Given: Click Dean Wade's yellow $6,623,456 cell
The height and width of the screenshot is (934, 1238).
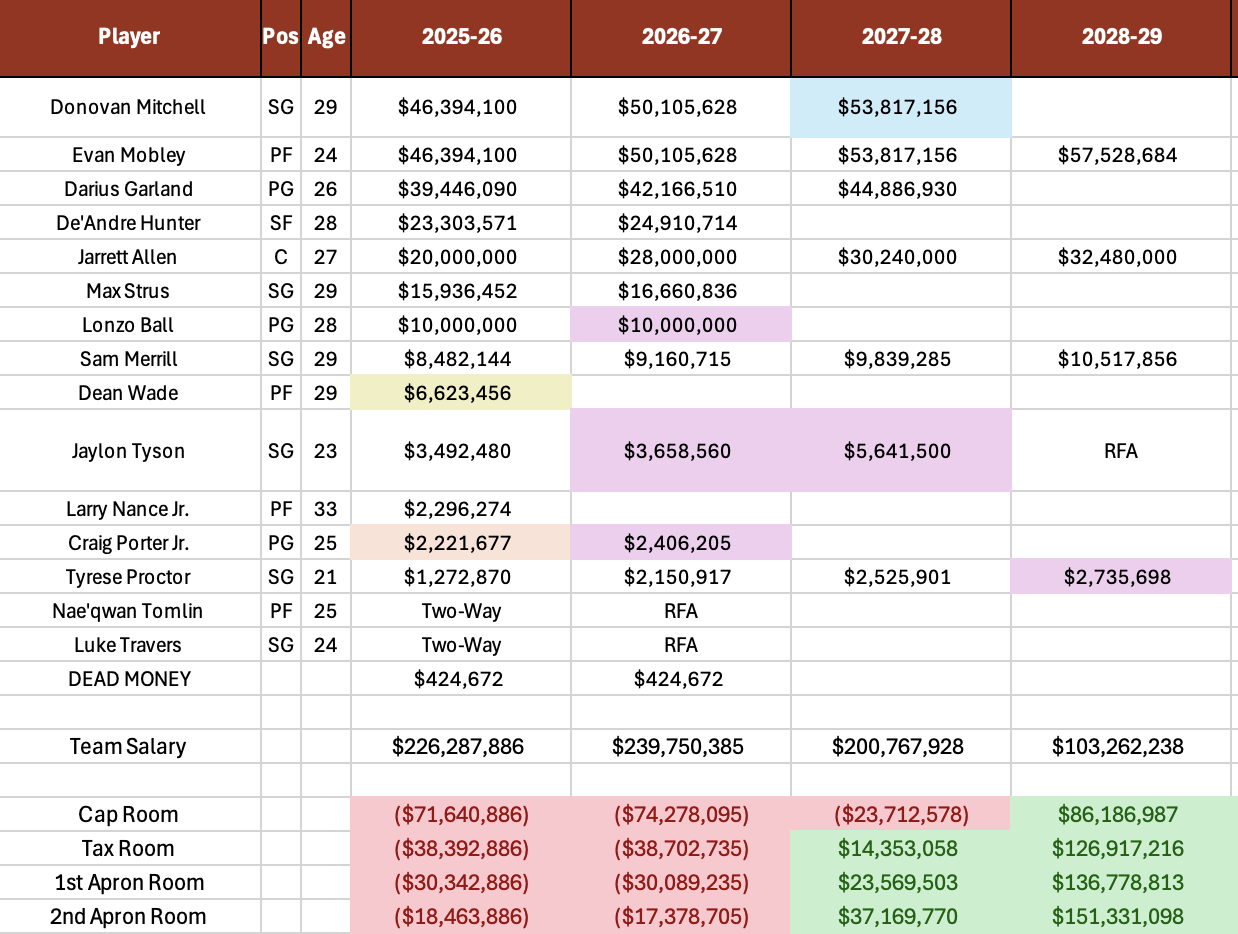Looking at the screenshot, I should click(x=461, y=393).
